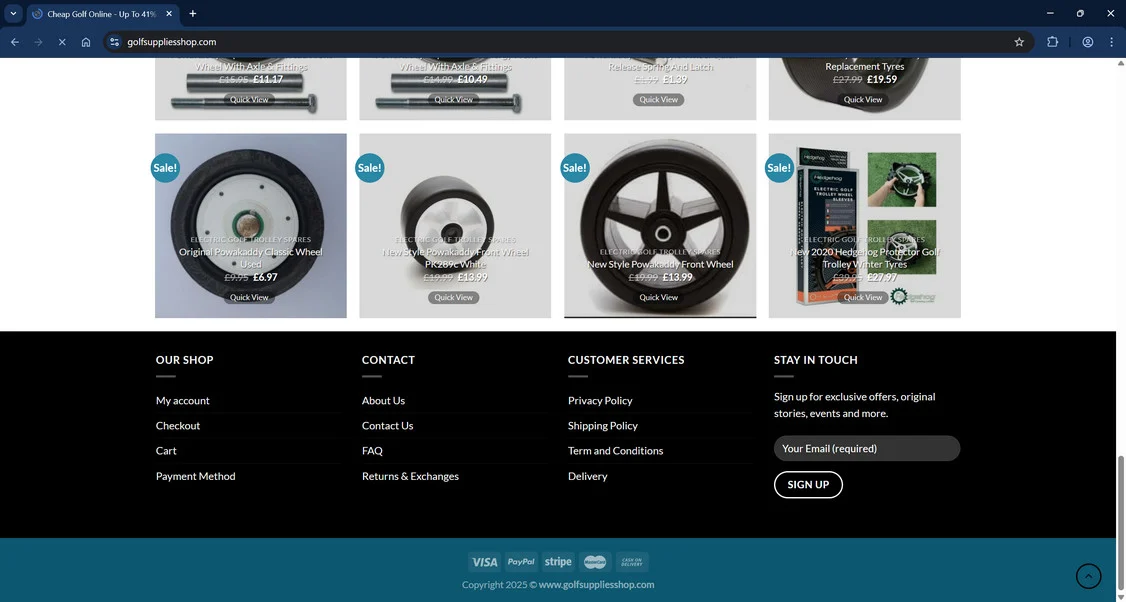Viewport: 1126px width, 602px height.
Task: Switch to the Cheap Golf Online tab
Action: [101, 14]
